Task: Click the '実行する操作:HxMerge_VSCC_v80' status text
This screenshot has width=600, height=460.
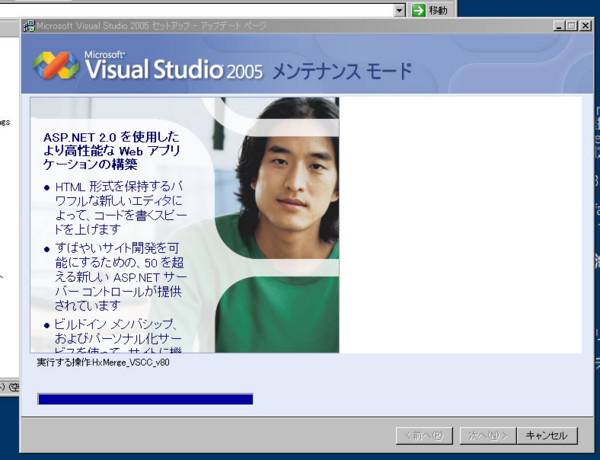Action: 103,362
